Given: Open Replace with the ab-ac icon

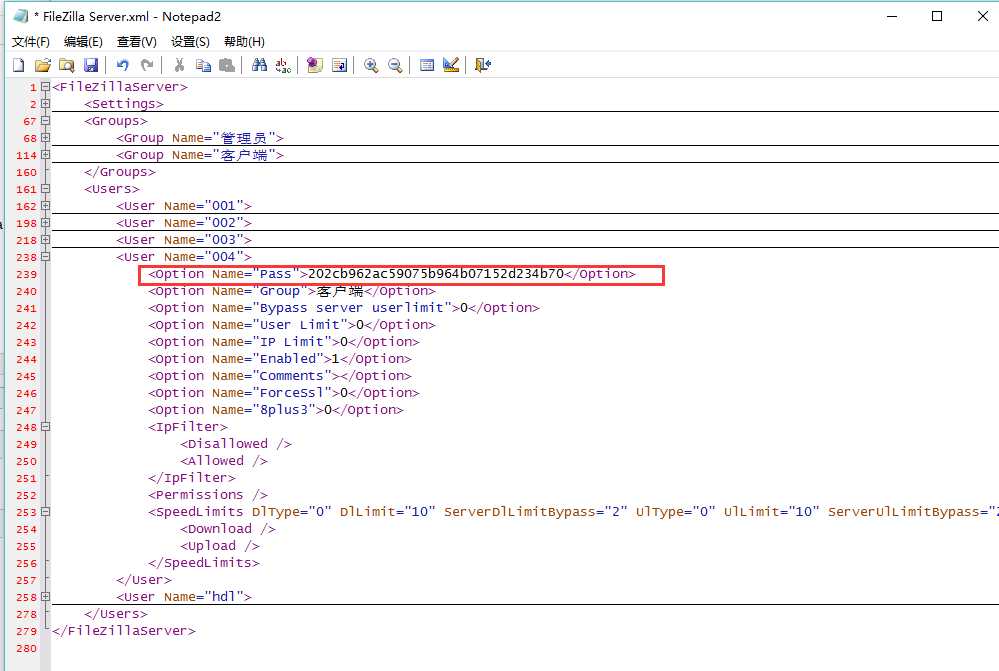Looking at the screenshot, I should point(284,65).
